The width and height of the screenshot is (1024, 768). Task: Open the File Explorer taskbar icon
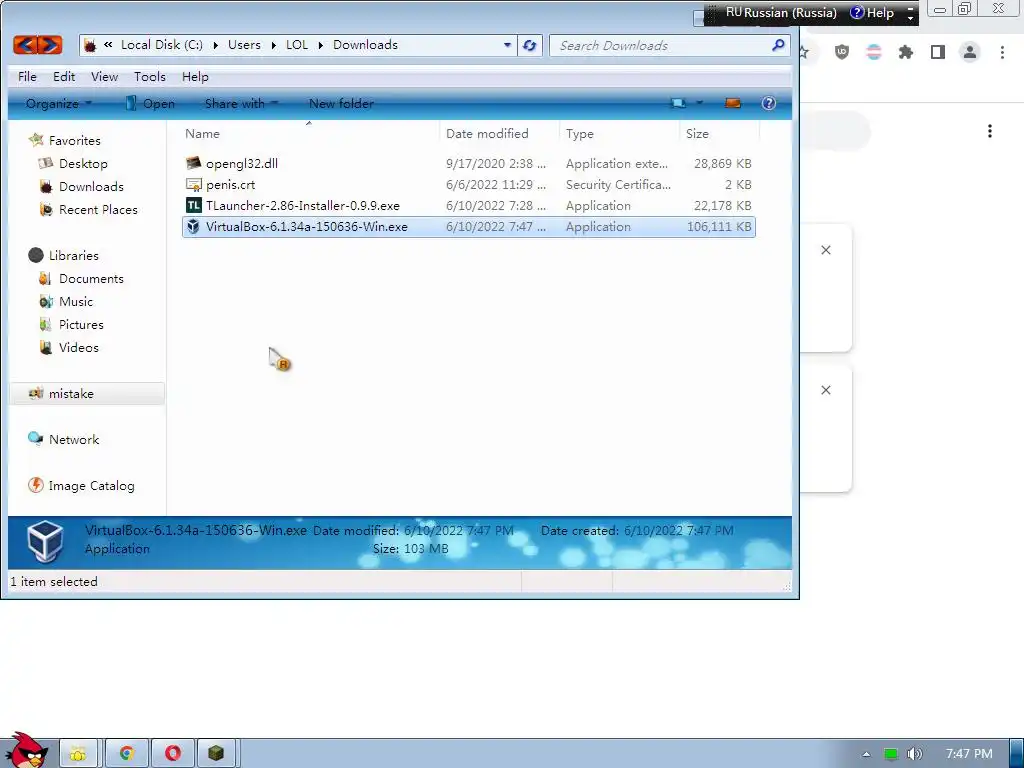point(79,754)
